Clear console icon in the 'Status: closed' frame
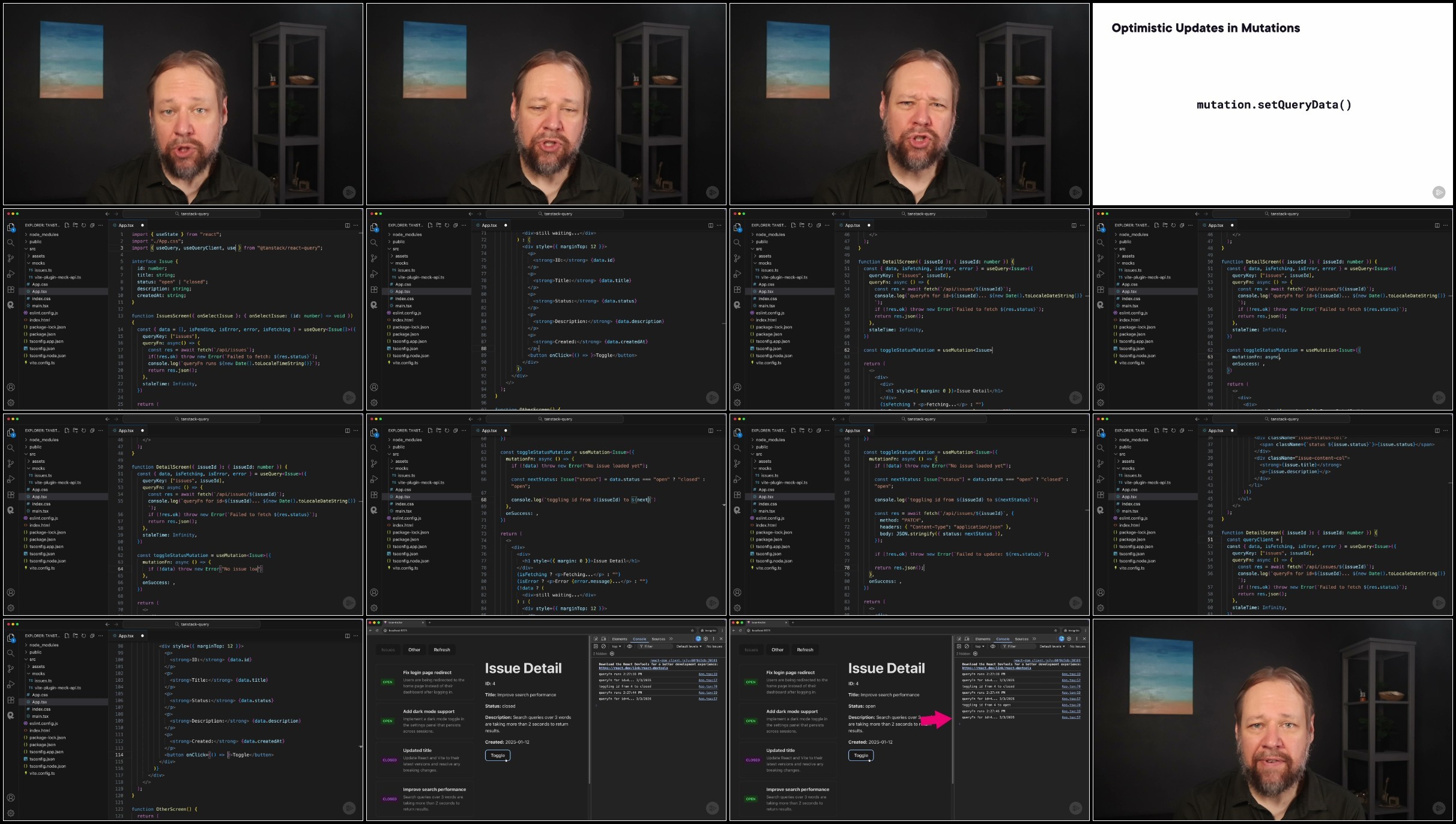Screen dimensions: 1456x824 point(603,646)
